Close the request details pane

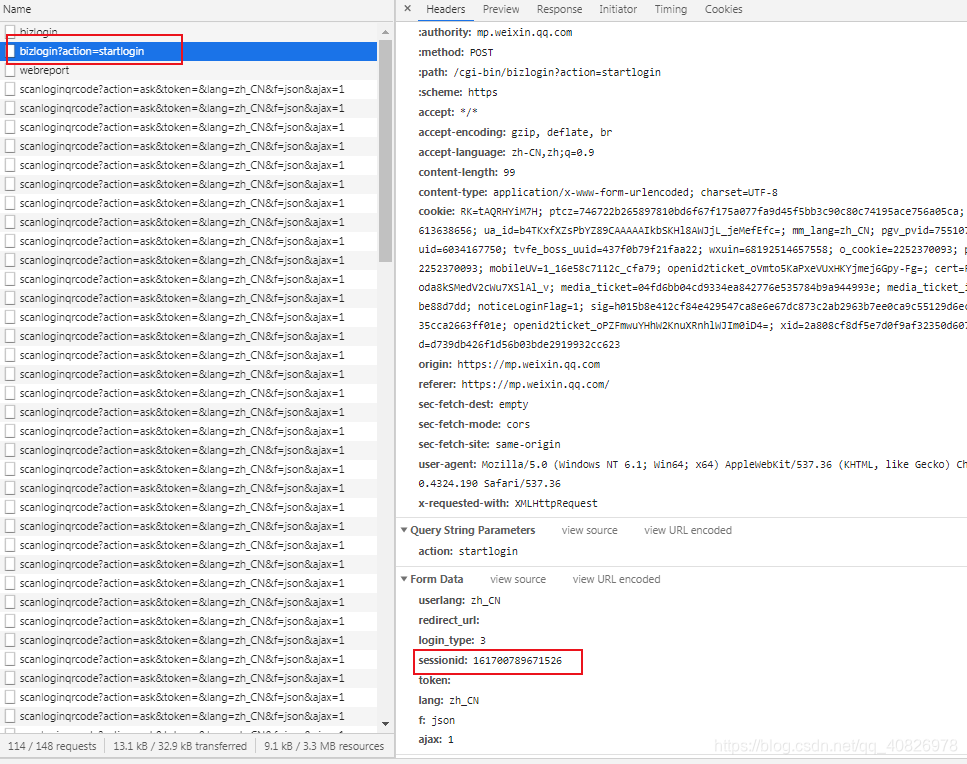pyautogui.click(x=408, y=9)
